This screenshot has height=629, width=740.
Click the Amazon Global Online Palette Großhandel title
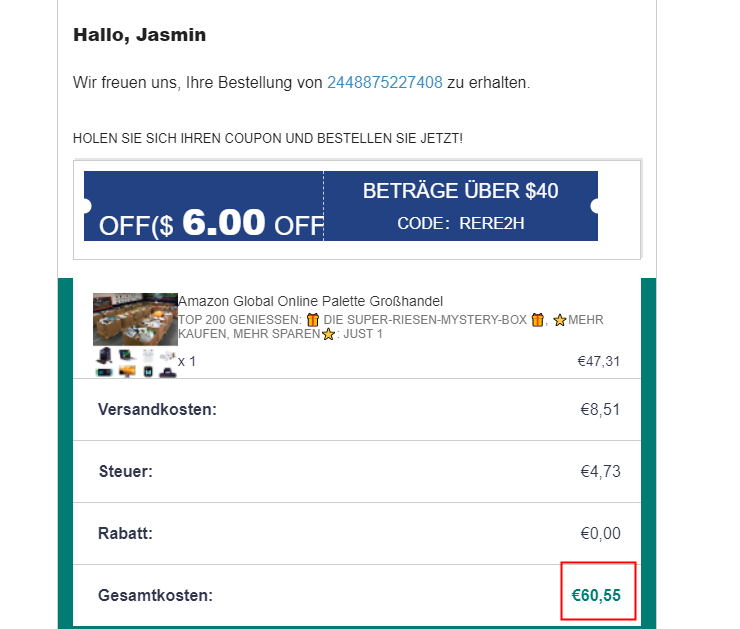pyautogui.click(x=310, y=301)
